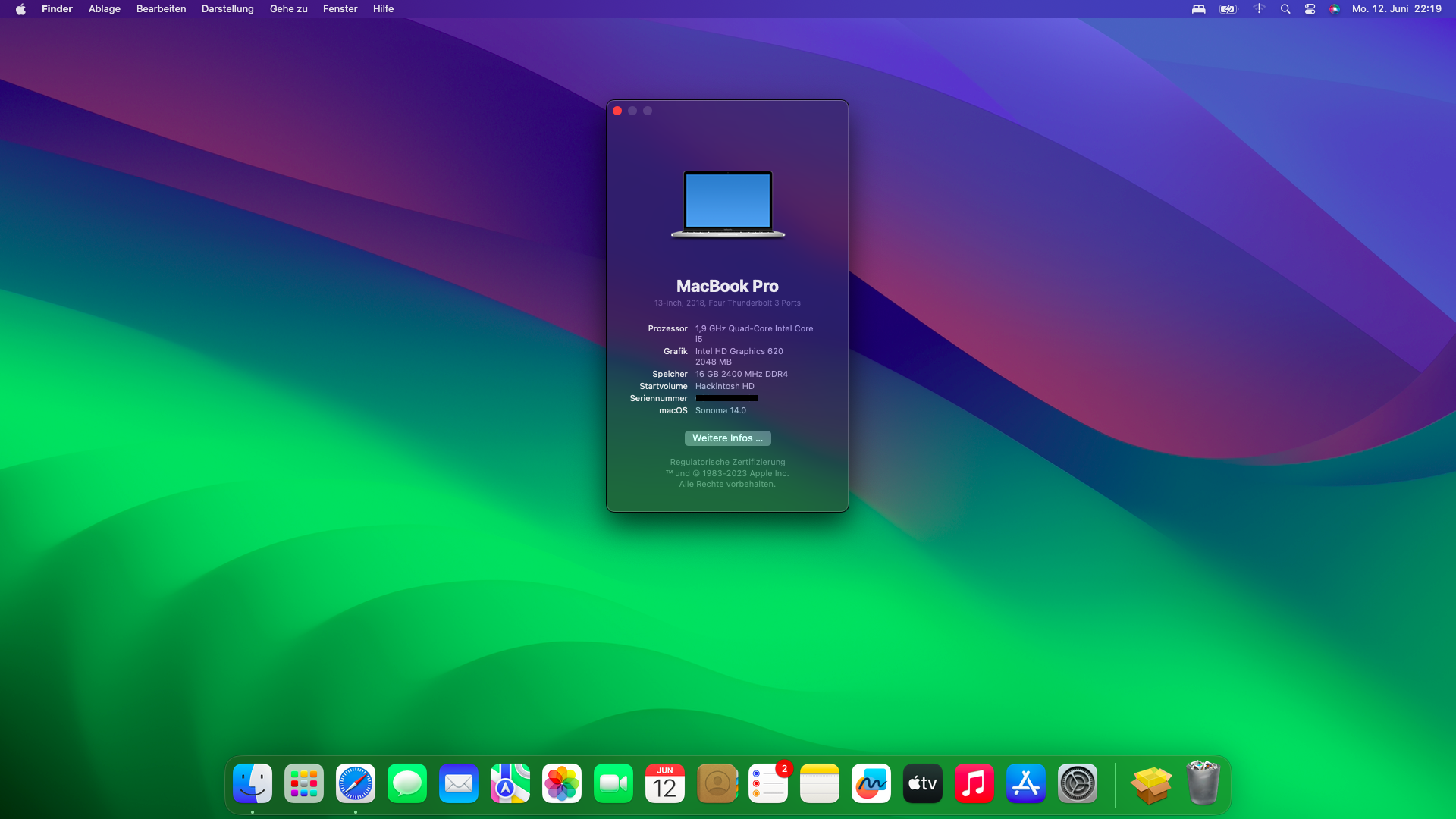Open Launchpad from the dock
The image size is (1456, 819).
click(x=304, y=783)
